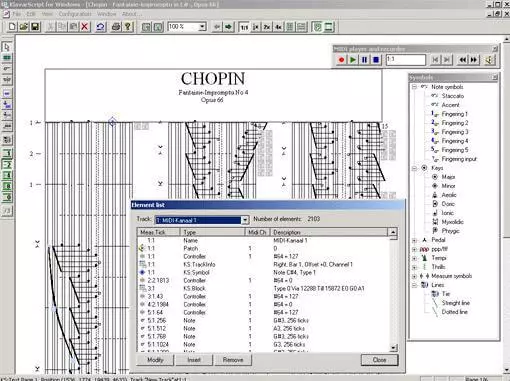Select the Doric key symbol
The image size is (510, 381).
448,204
